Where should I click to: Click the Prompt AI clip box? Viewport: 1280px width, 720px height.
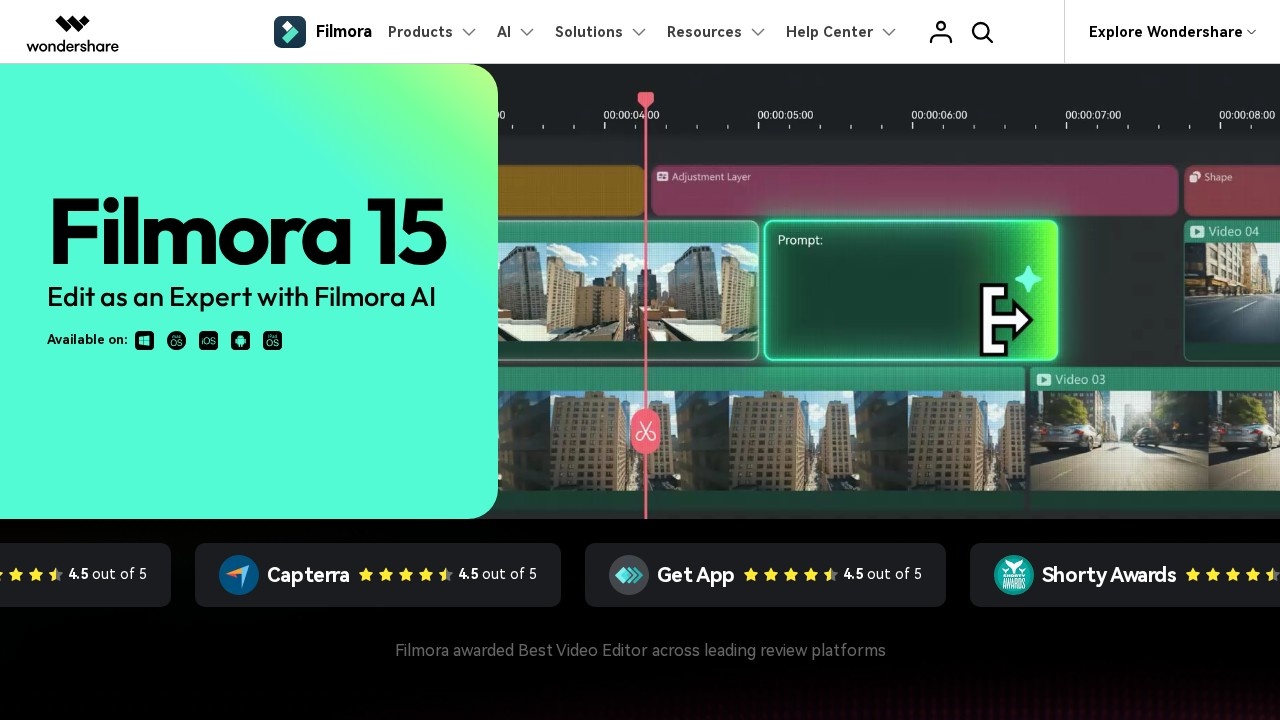pyautogui.click(x=911, y=290)
